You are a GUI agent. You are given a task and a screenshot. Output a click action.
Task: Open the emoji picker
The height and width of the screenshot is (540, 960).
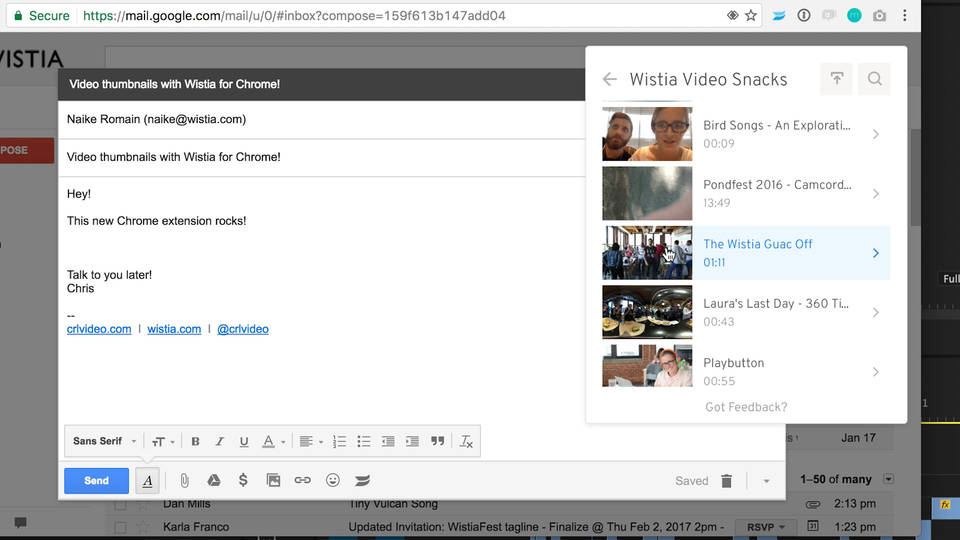(332, 481)
